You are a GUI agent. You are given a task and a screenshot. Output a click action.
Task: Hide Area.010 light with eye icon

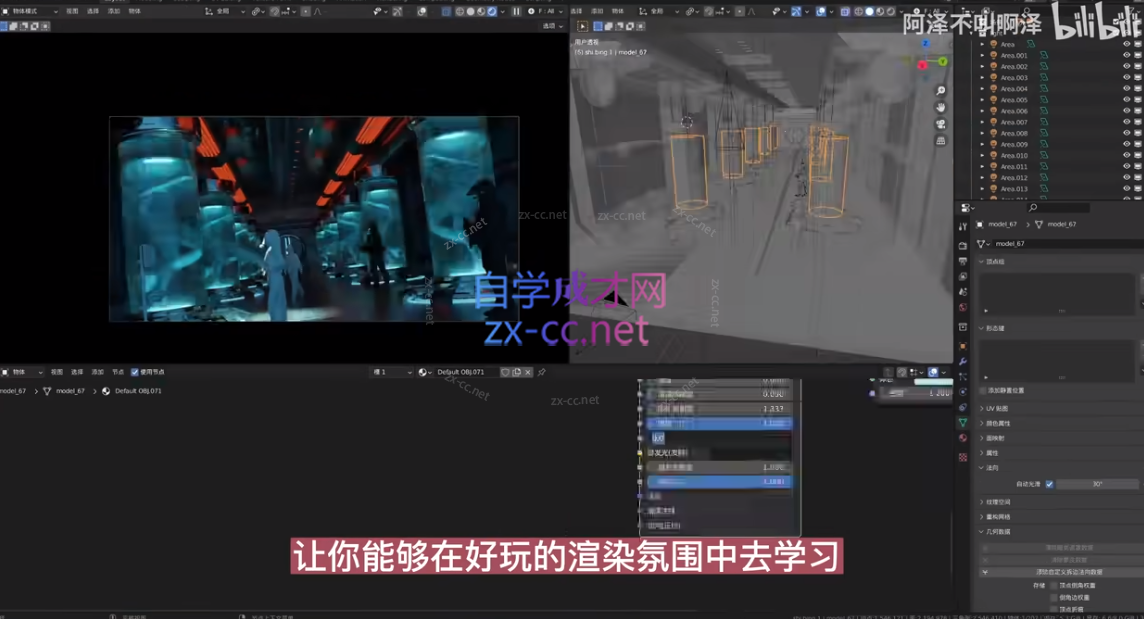1126,155
